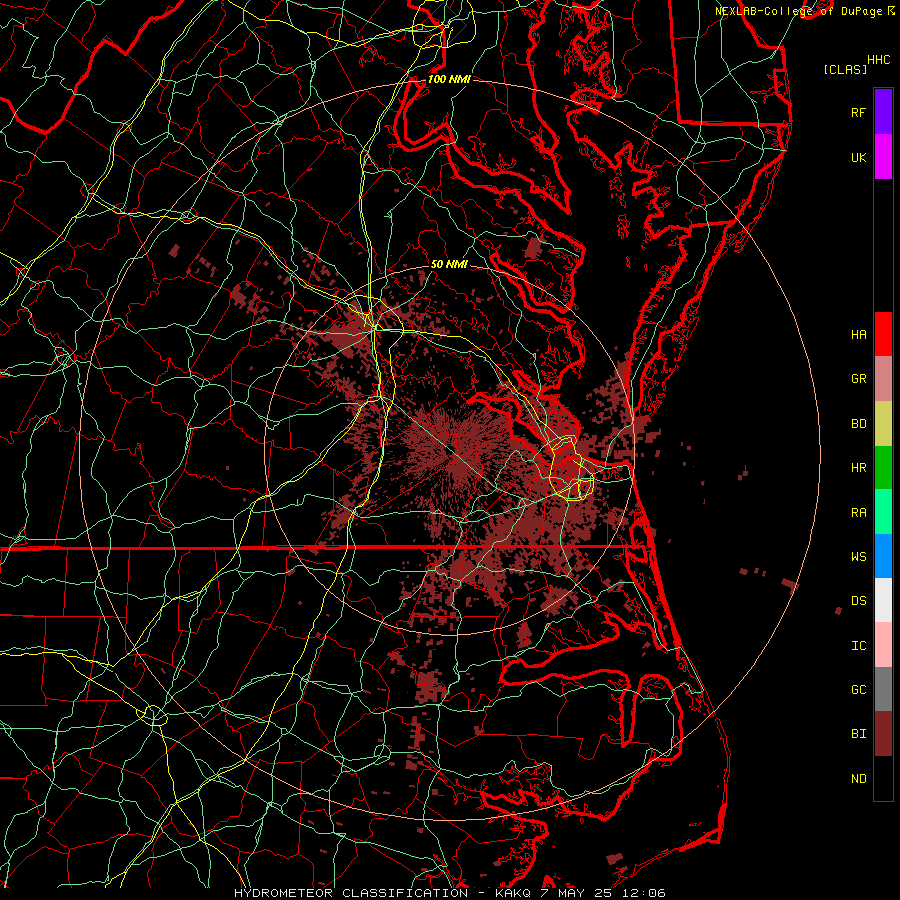The height and width of the screenshot is (900, 900).
Task: Click the mint RA legend swatch
Action: [883, 512]
